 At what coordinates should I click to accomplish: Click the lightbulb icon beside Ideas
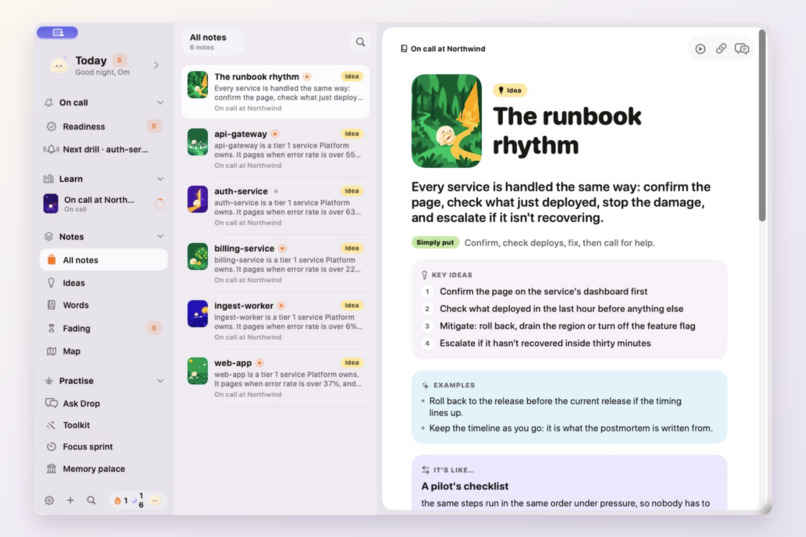(x=51, y=283)
